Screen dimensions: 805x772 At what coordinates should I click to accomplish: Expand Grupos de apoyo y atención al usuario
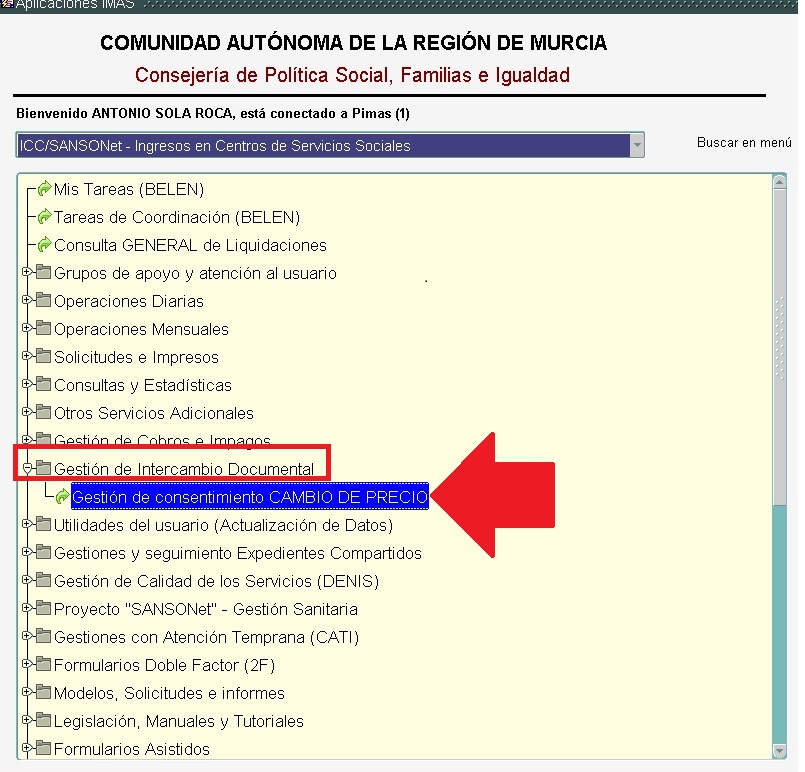click(27, 273)
